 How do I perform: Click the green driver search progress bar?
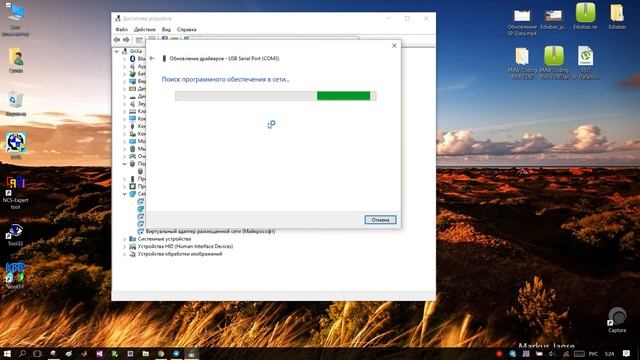[x=275, y=96]
